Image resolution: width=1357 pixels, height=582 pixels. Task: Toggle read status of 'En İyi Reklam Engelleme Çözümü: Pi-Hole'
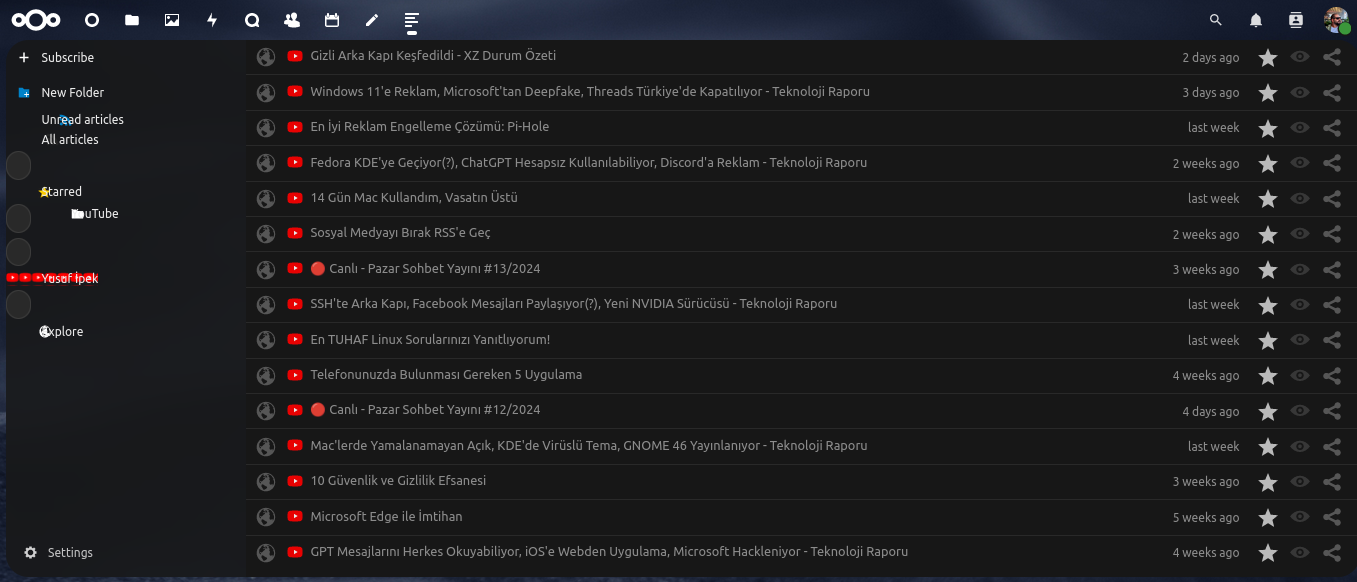point(1300,128)
